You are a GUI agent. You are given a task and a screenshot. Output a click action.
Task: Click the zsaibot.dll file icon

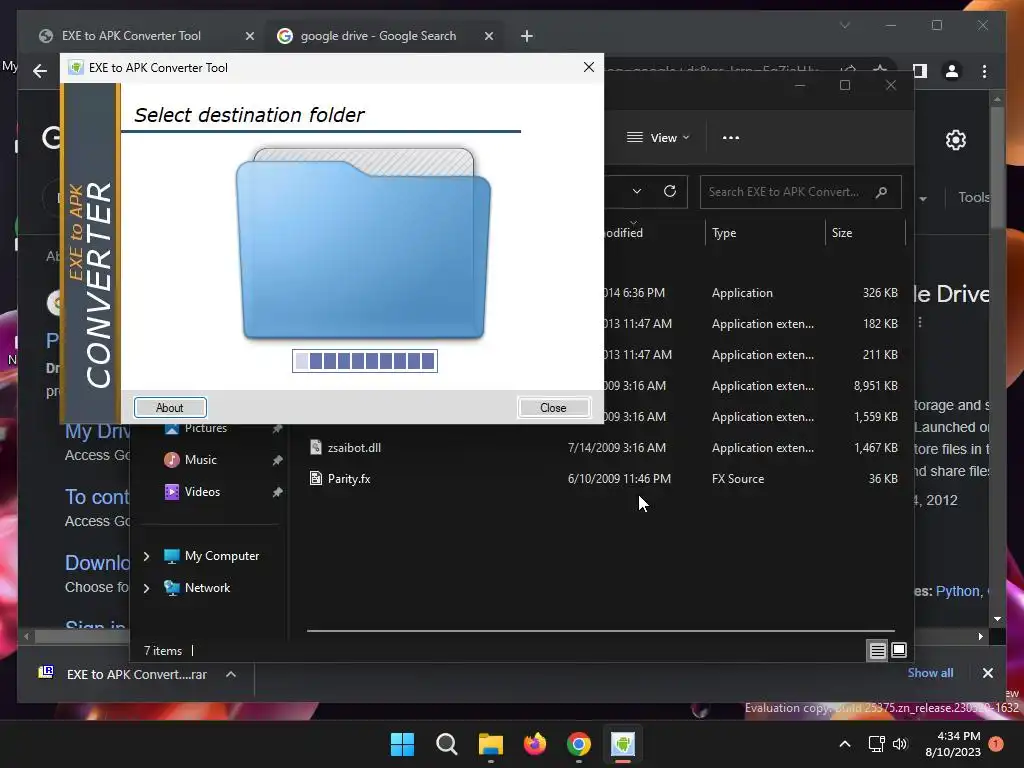pos(315,447)
